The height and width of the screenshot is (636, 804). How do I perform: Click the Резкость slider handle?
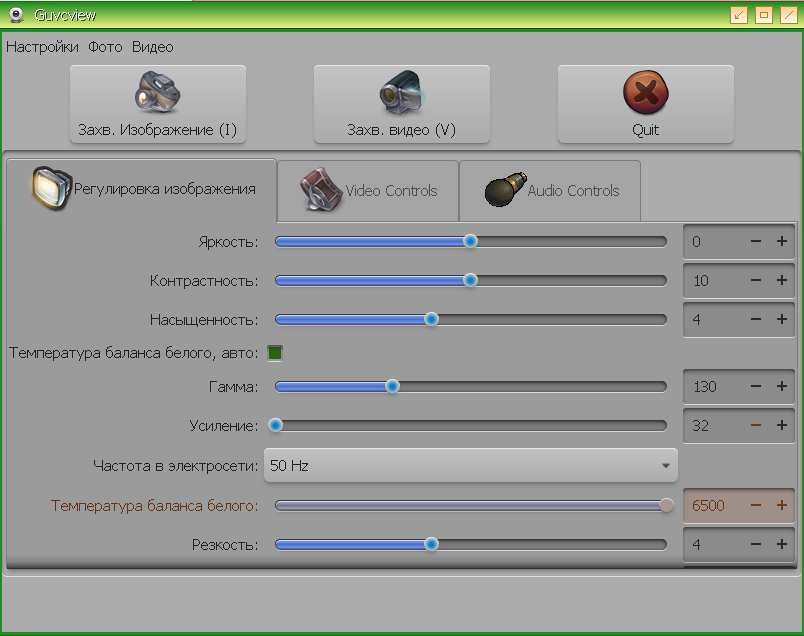point(431,544)
